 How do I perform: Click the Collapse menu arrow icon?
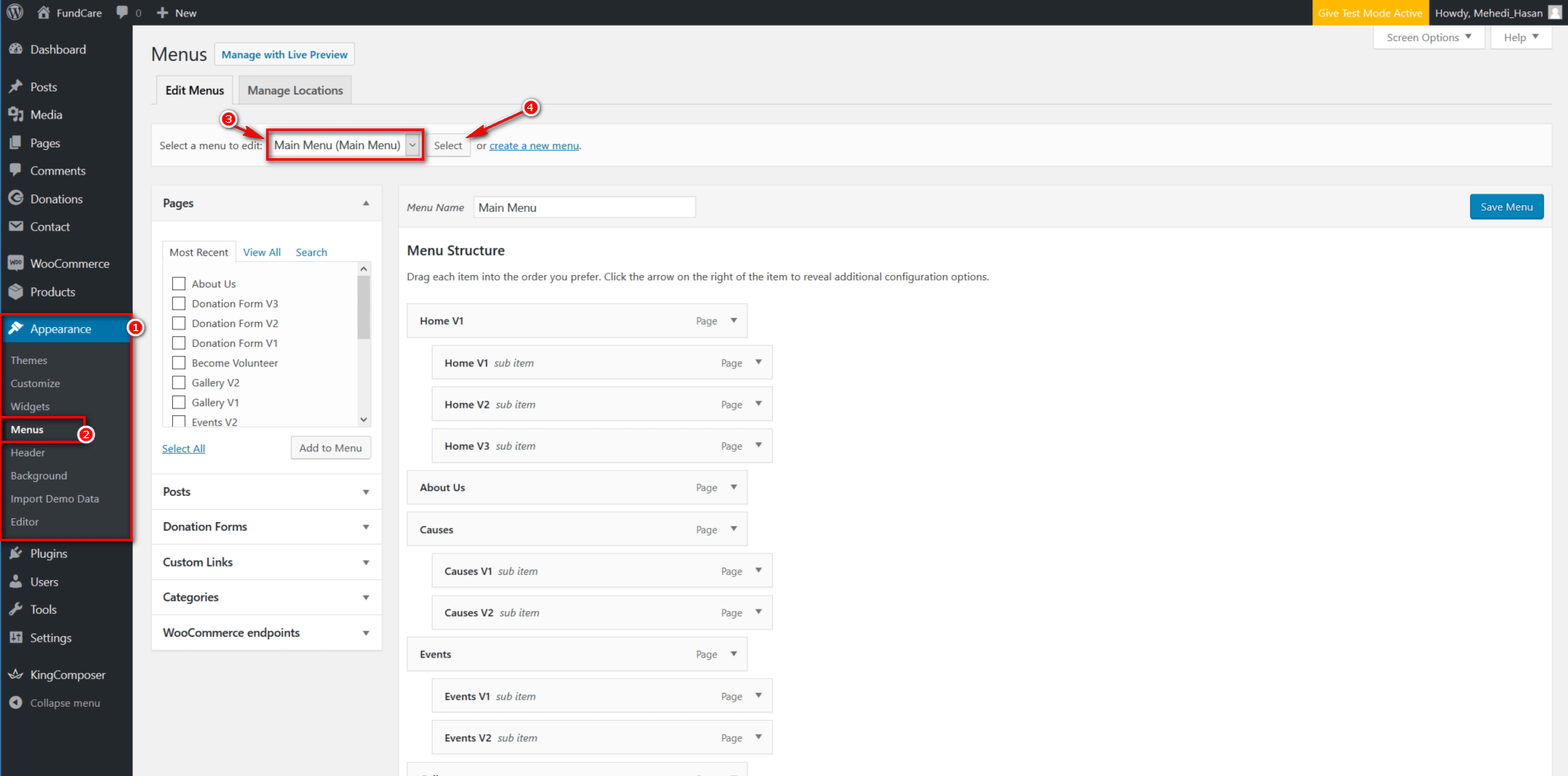[x=16, y=703]
